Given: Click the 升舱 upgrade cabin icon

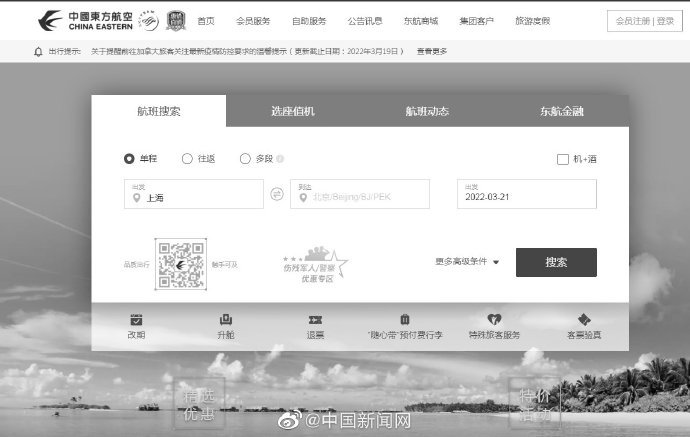Looking at the screenshot, I should pos(225,320).
